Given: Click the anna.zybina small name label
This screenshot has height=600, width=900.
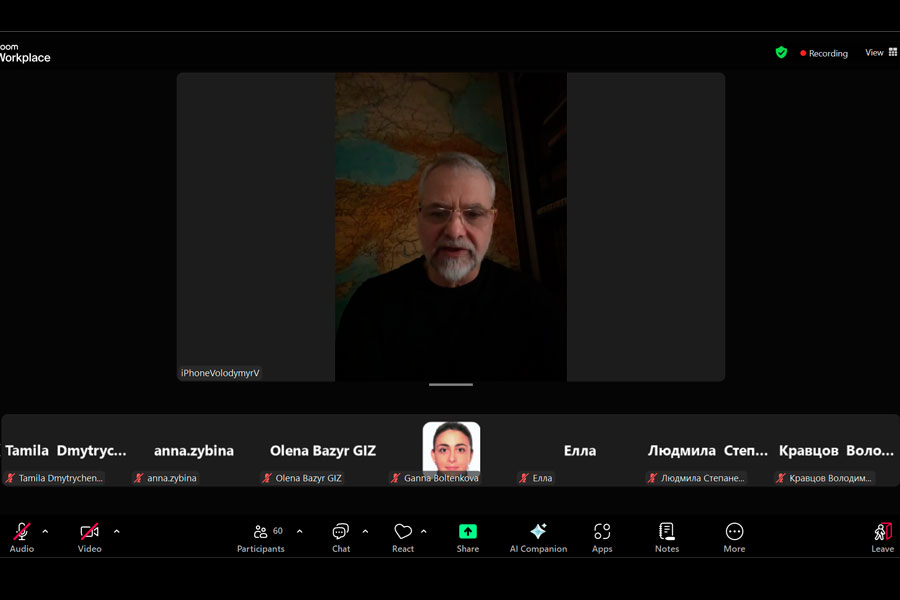Looking at the screenshot, I should pyautogui.click(x=172, y=478).
